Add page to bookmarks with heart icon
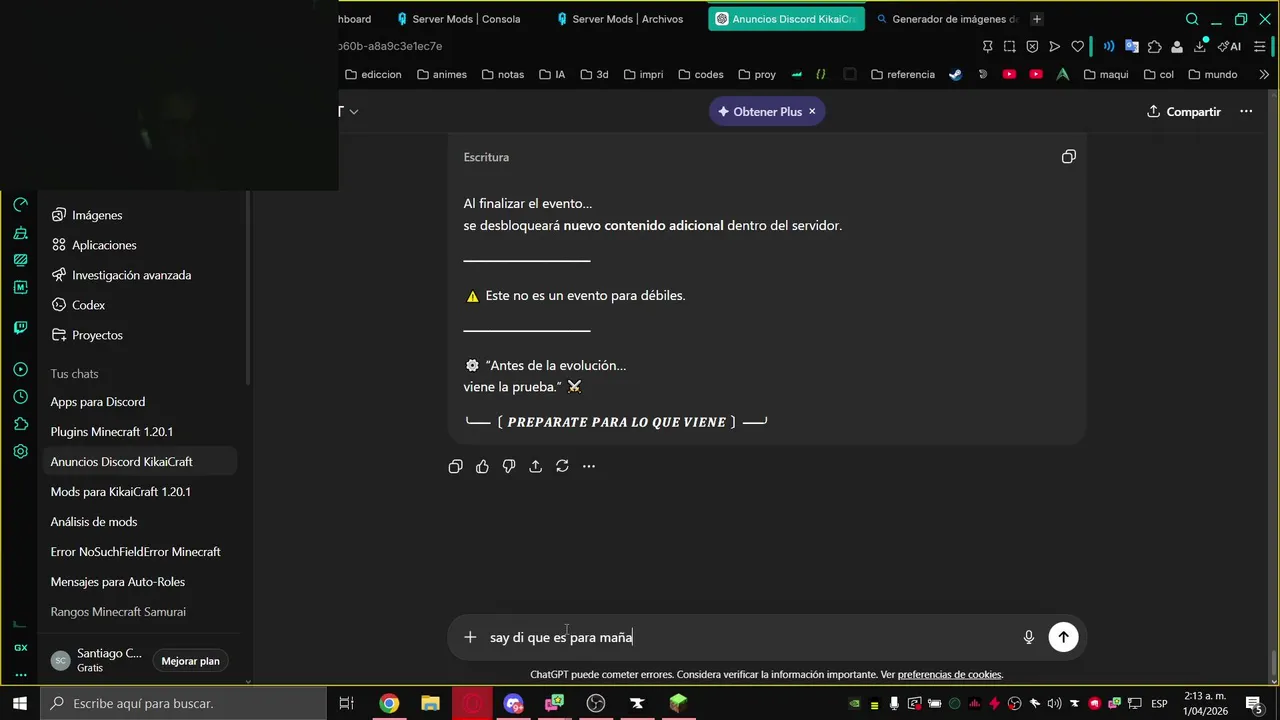Image resolution: width=1280 pixels, height=720 pixels. [1077, 46]
